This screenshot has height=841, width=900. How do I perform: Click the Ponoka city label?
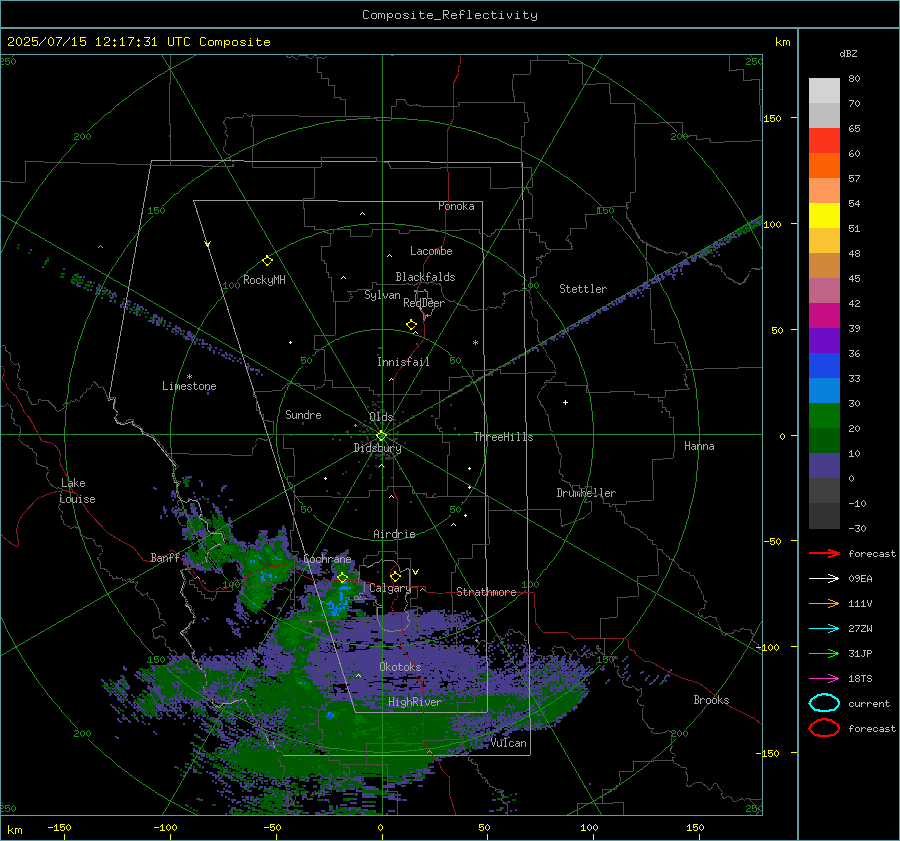tap(456, 206)
